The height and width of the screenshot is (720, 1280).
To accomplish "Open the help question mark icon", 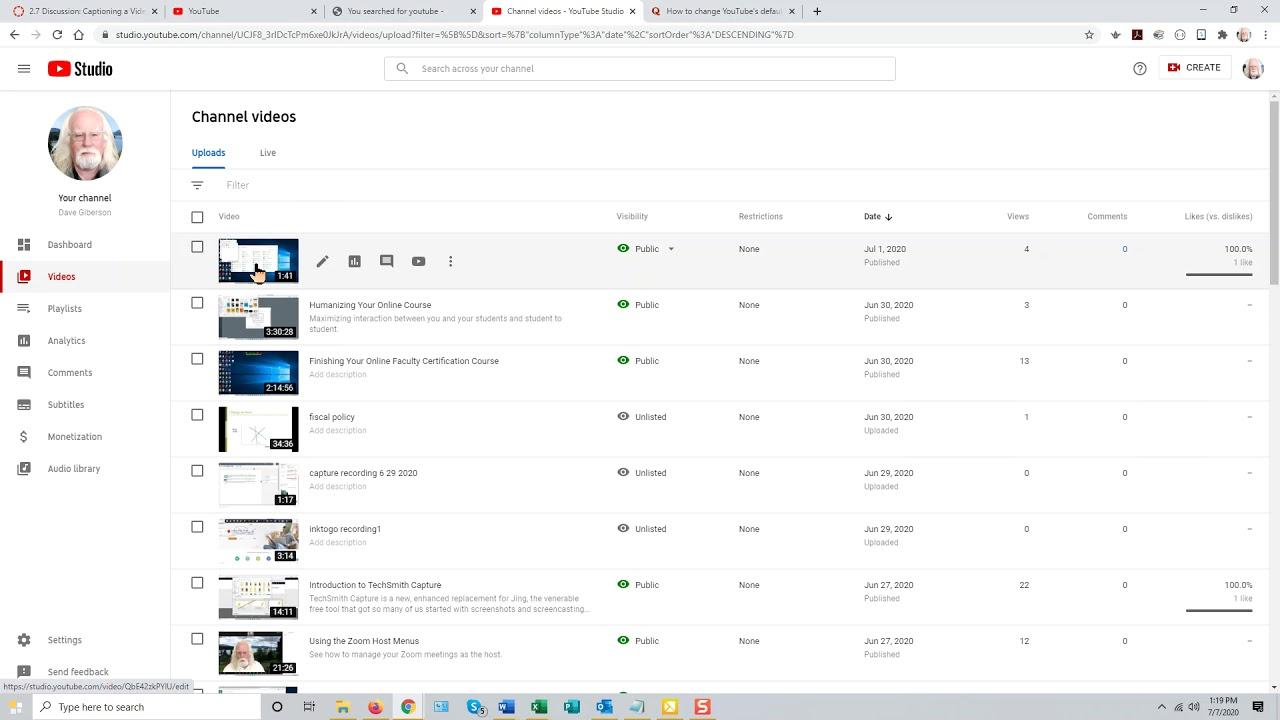I will tap(1140, 68).
